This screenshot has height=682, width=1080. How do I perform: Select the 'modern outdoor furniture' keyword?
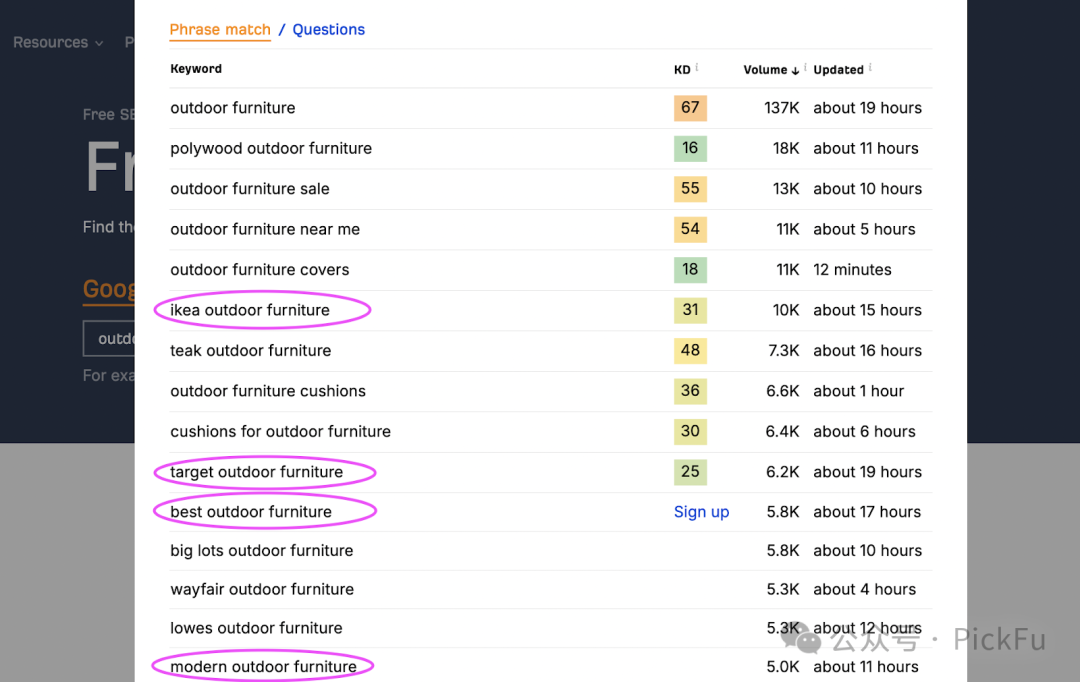tap(263, 667)
